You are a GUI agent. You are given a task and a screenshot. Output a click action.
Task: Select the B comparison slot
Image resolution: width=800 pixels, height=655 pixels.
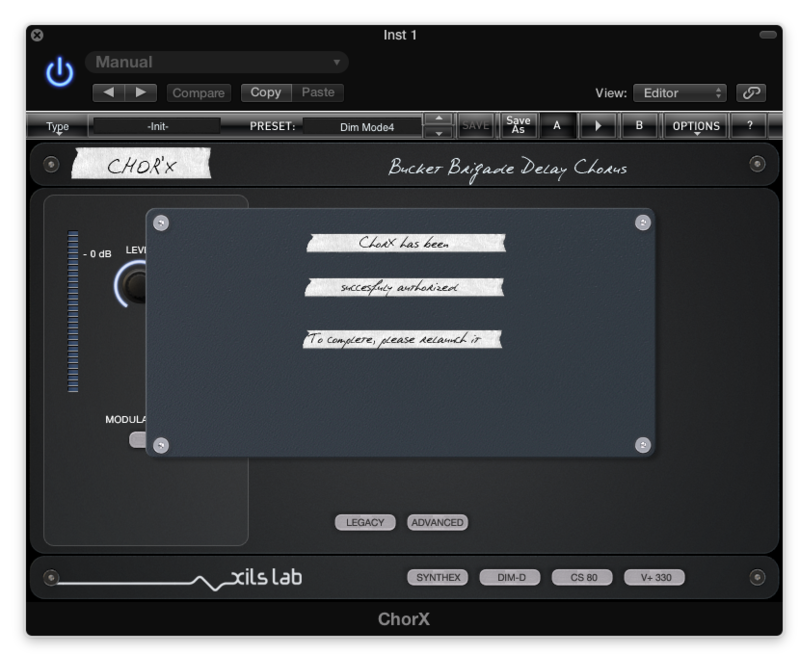pyautogui.click(x=639, y=125)
